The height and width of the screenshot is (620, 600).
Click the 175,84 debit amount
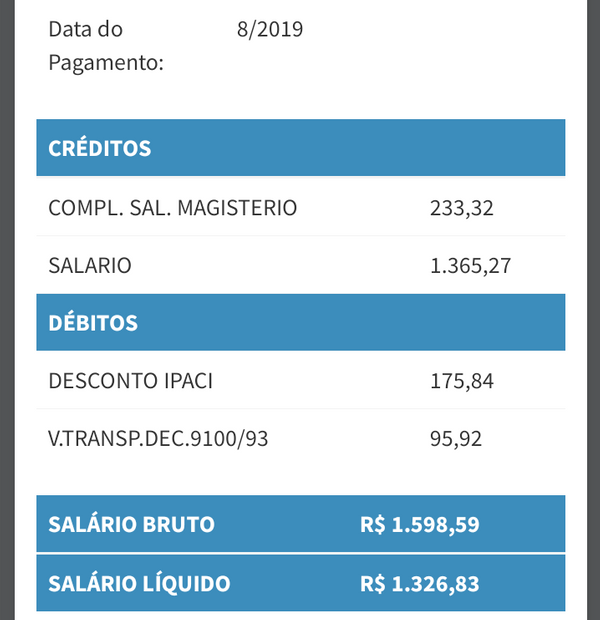[x=461, y=381]
